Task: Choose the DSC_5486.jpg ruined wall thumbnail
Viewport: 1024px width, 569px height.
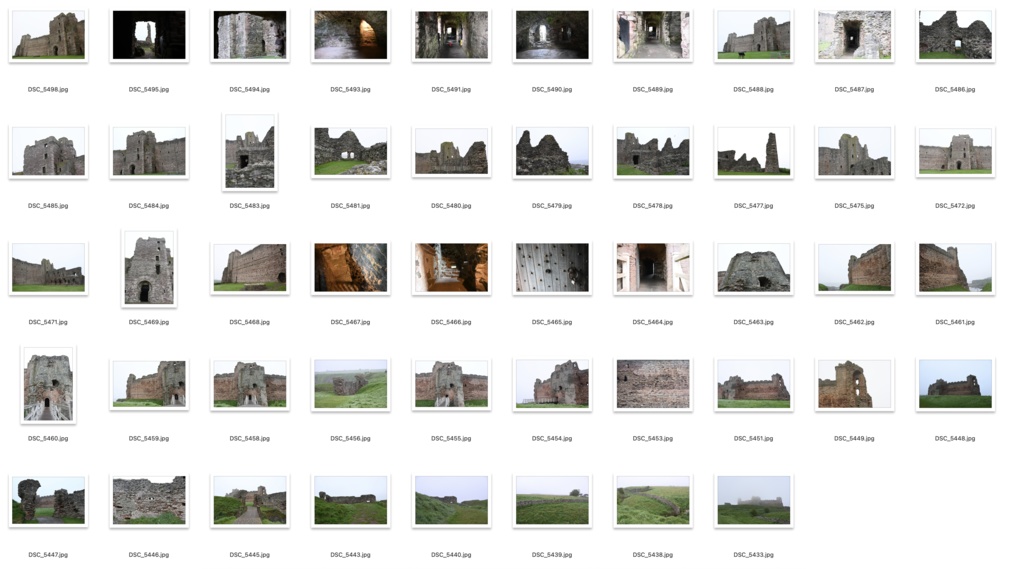Action: pyautogui.click(x=955, y=35)
